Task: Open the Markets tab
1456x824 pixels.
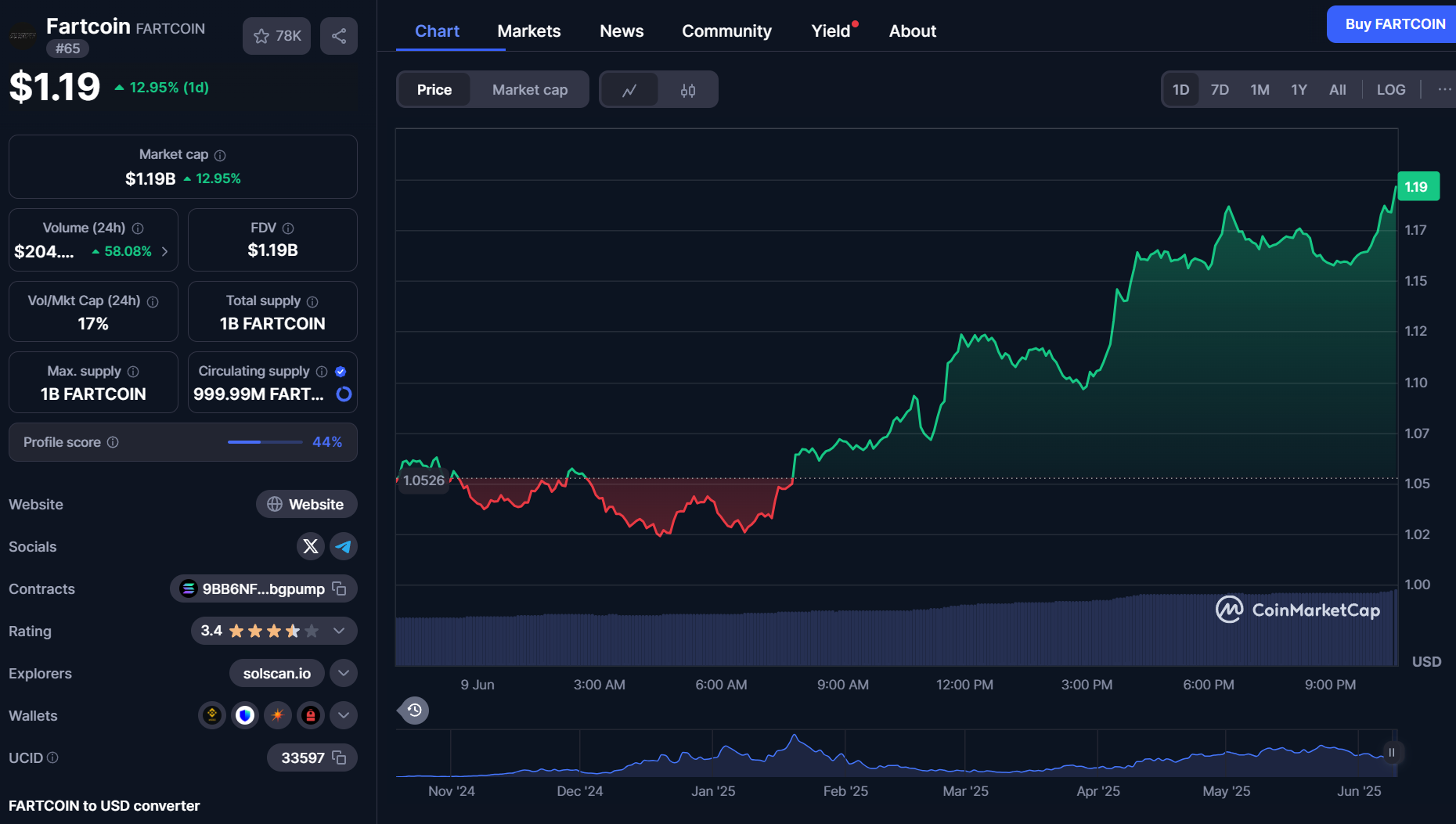Action: [529, 31]
